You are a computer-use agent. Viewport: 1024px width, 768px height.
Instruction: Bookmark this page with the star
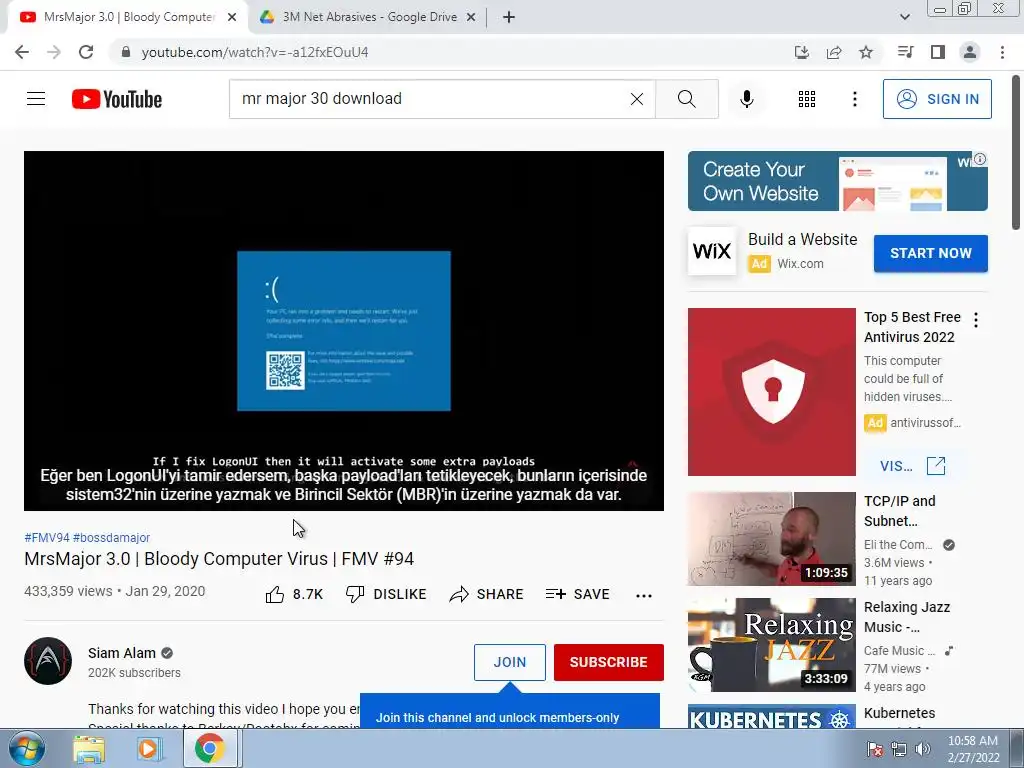866,52
